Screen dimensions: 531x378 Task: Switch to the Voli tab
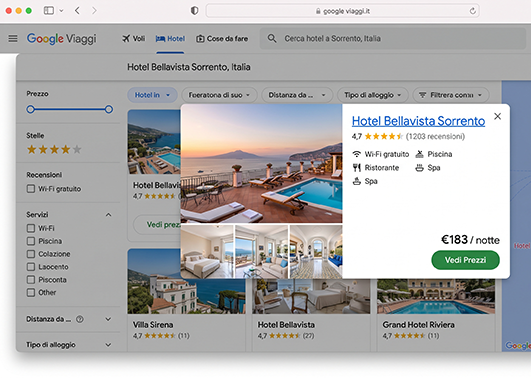click(x=134, y=39)
